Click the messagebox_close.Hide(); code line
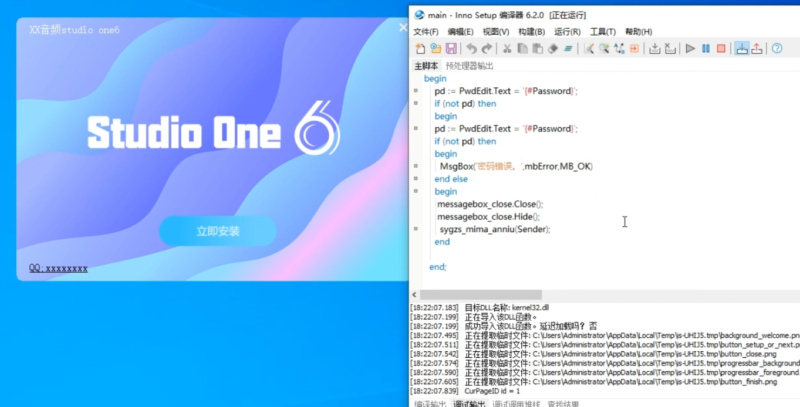Image resolution: width=800 pixels, height=407 pixels. 488,217
